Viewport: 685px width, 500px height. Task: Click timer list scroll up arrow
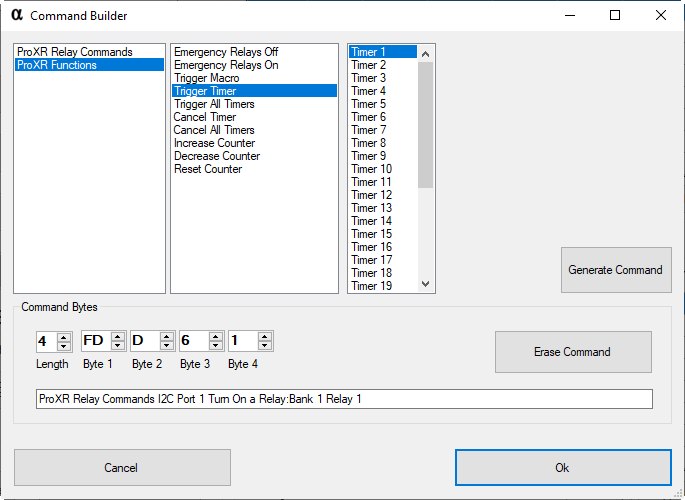[x=426, y=54]
